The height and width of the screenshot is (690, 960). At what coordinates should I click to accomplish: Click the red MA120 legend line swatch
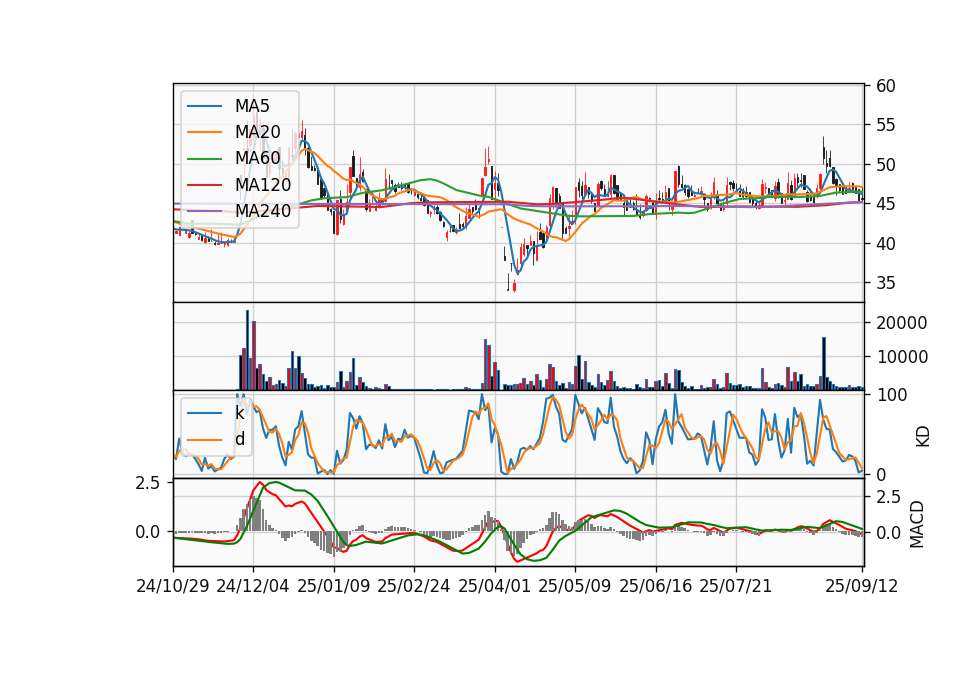pos(204,184)
